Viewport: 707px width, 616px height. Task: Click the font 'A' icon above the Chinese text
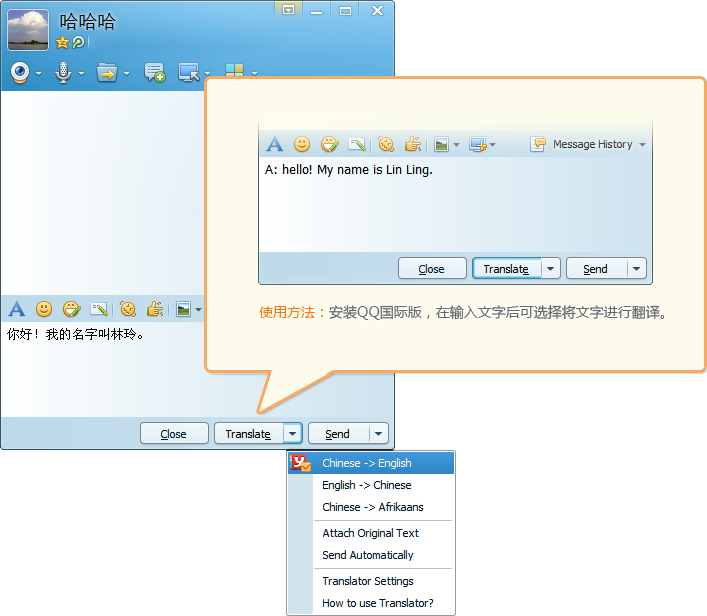coord(16,309)
